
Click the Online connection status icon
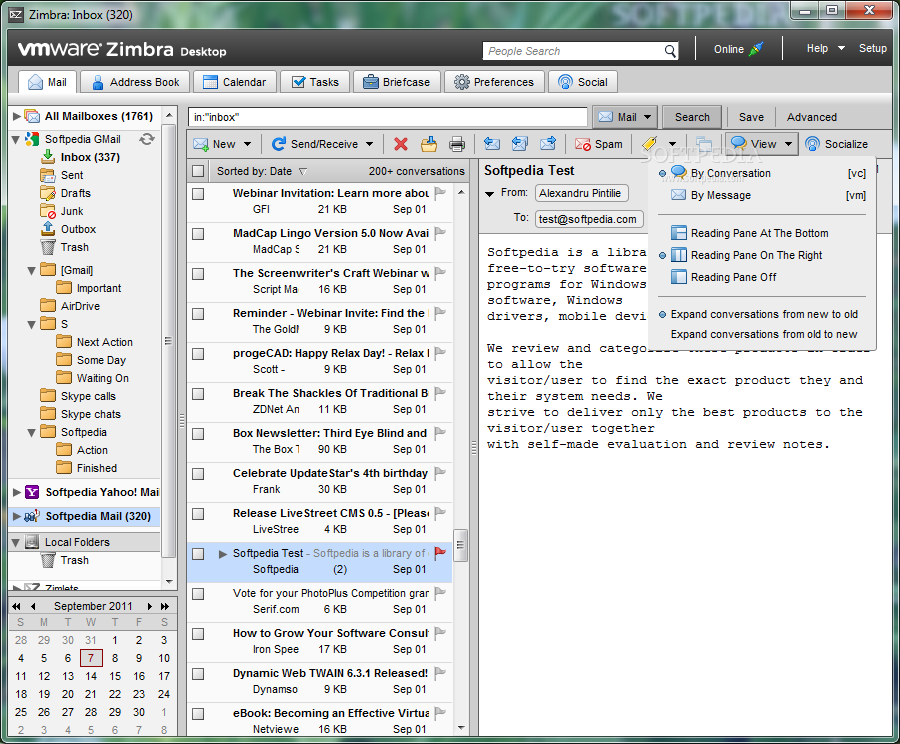757,49
